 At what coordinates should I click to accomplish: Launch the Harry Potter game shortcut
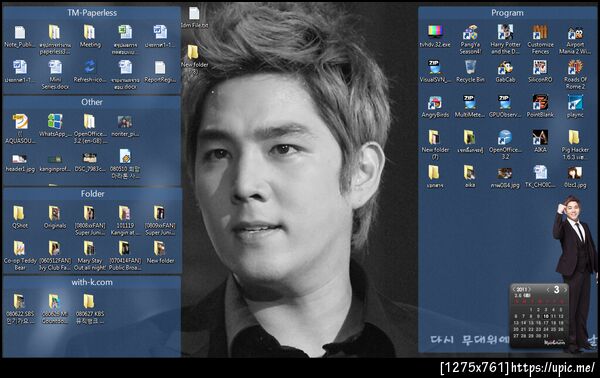[505, 39]
